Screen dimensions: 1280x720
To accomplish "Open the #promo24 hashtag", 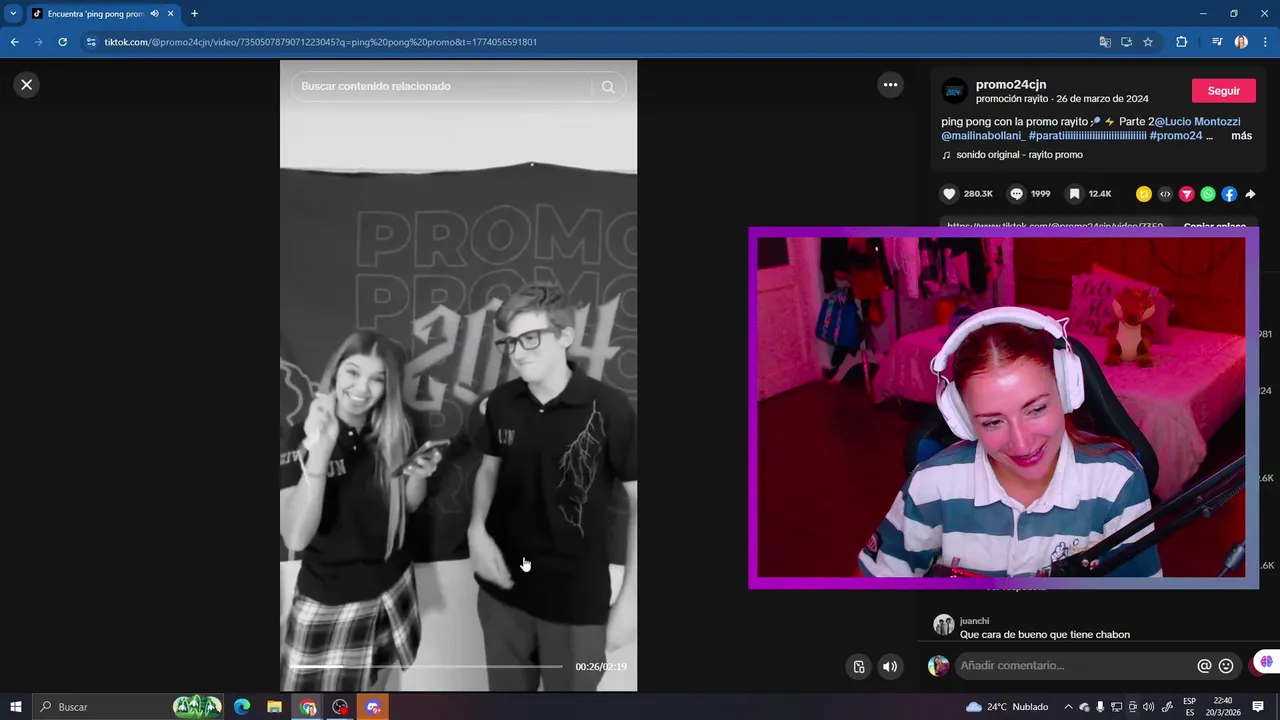I will [1176, 136].
